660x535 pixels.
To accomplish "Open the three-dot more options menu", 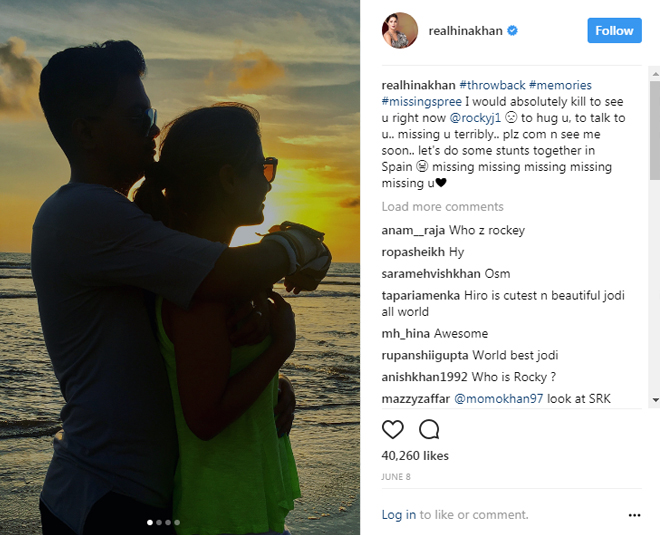I will pos(634,515).
